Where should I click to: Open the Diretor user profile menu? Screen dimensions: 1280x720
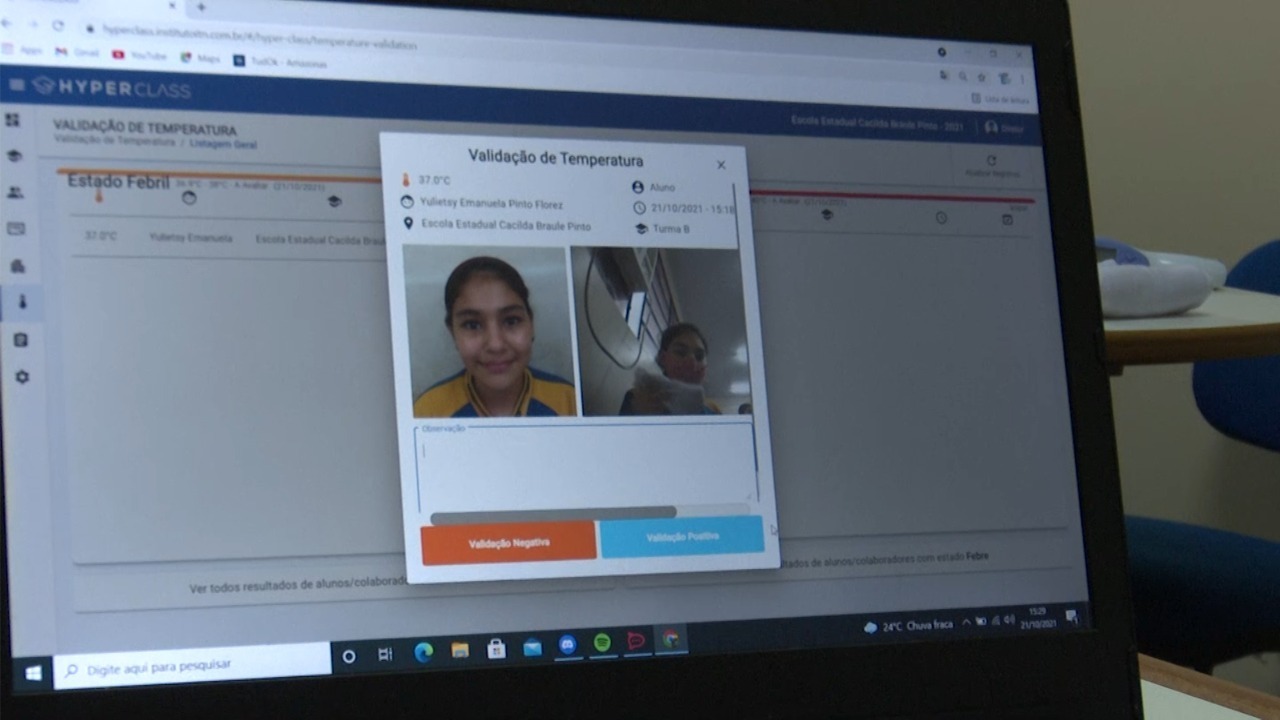1004,127
